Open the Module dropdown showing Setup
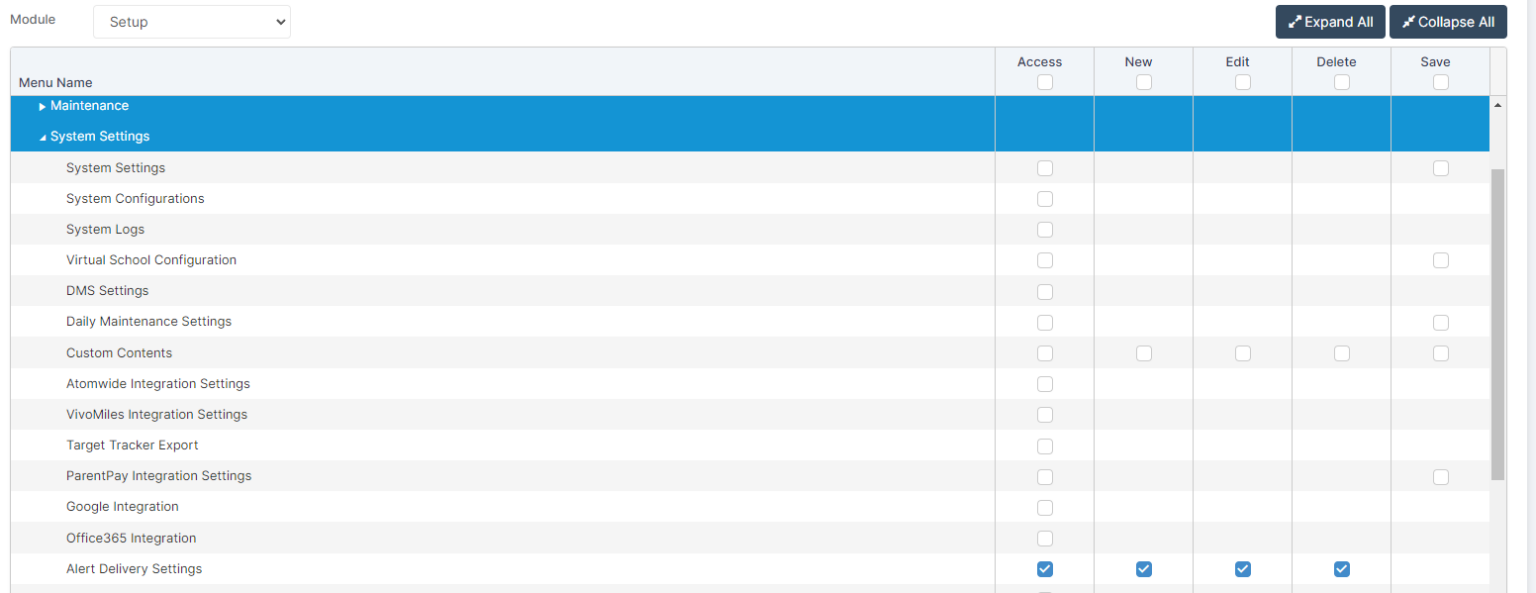This screenshot has width=1536, height=593. [x=191, y=22]
